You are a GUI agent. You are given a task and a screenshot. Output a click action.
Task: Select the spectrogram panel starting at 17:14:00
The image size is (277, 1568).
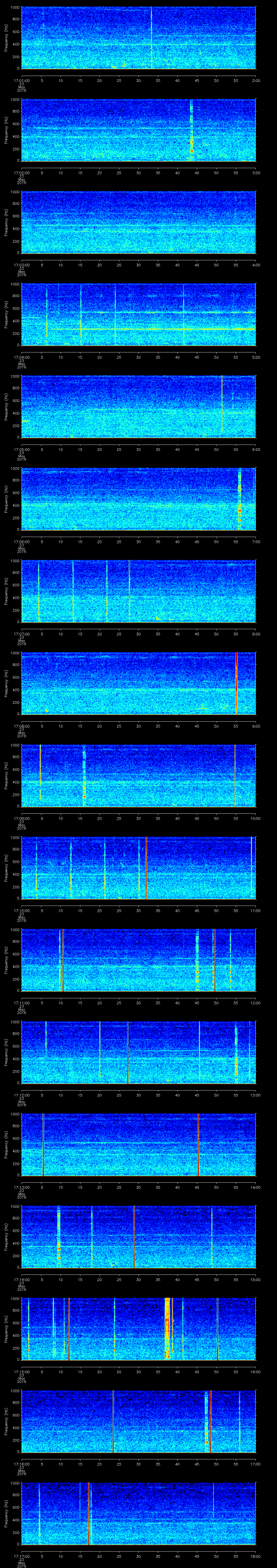pos(138,1237)
